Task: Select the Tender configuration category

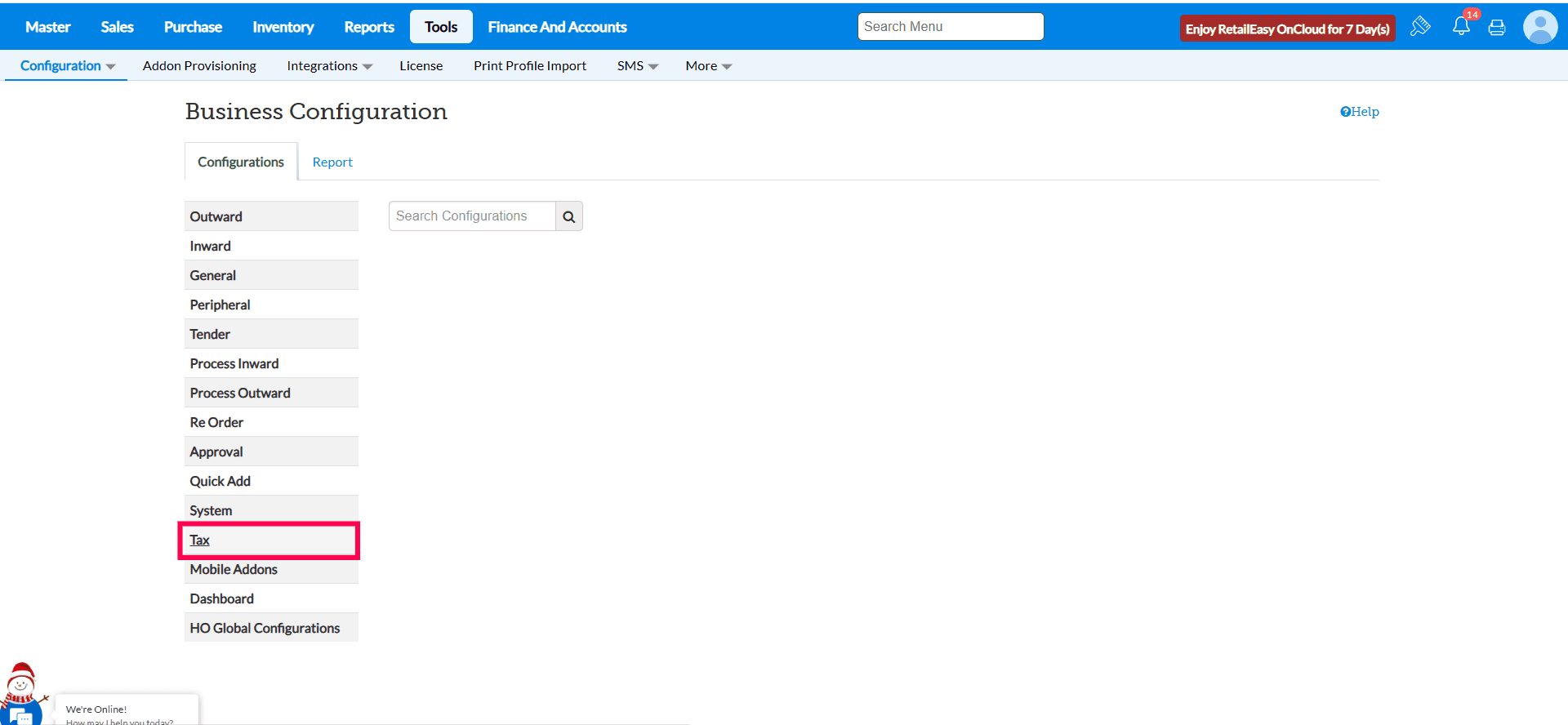Action: (271, 334)
